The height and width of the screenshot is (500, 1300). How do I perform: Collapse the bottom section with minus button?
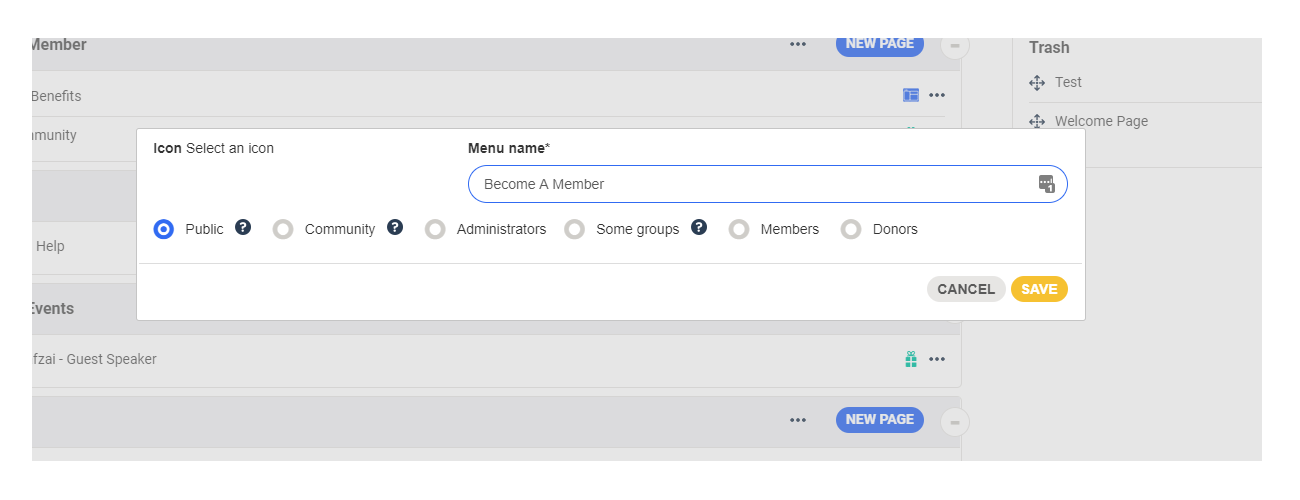coord(955,422)
